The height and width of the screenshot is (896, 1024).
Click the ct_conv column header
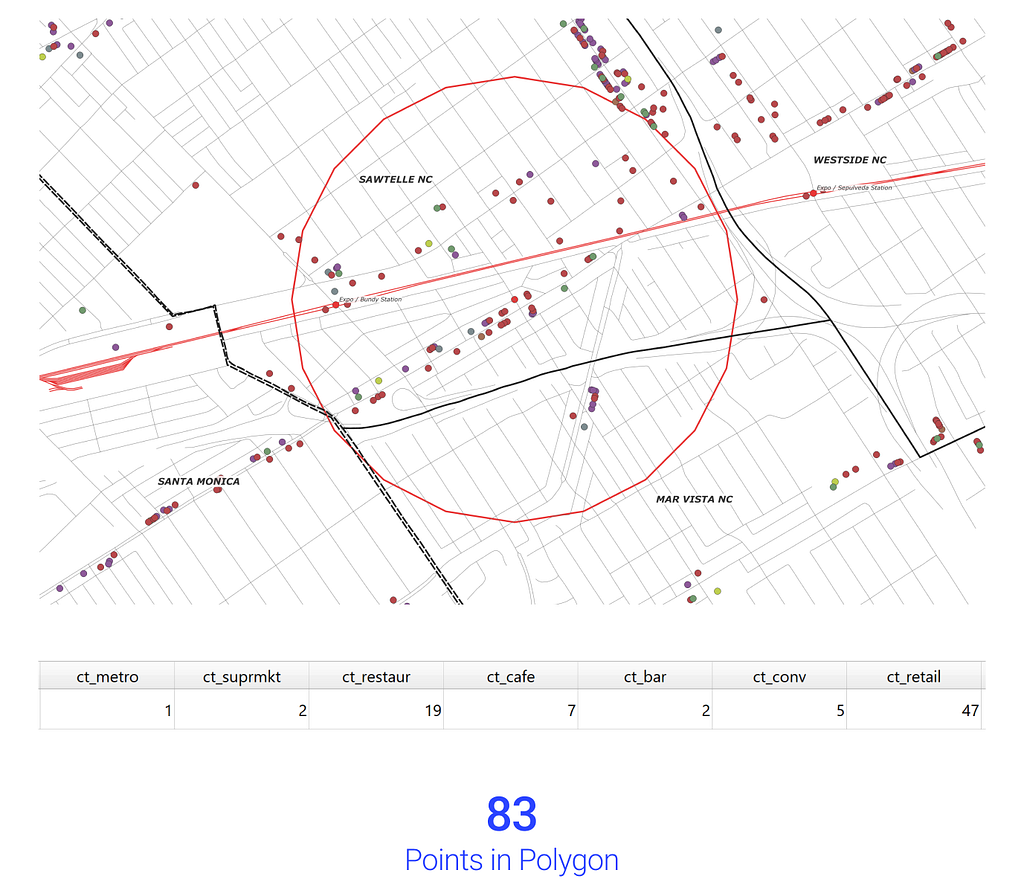(x=780, y=677)
